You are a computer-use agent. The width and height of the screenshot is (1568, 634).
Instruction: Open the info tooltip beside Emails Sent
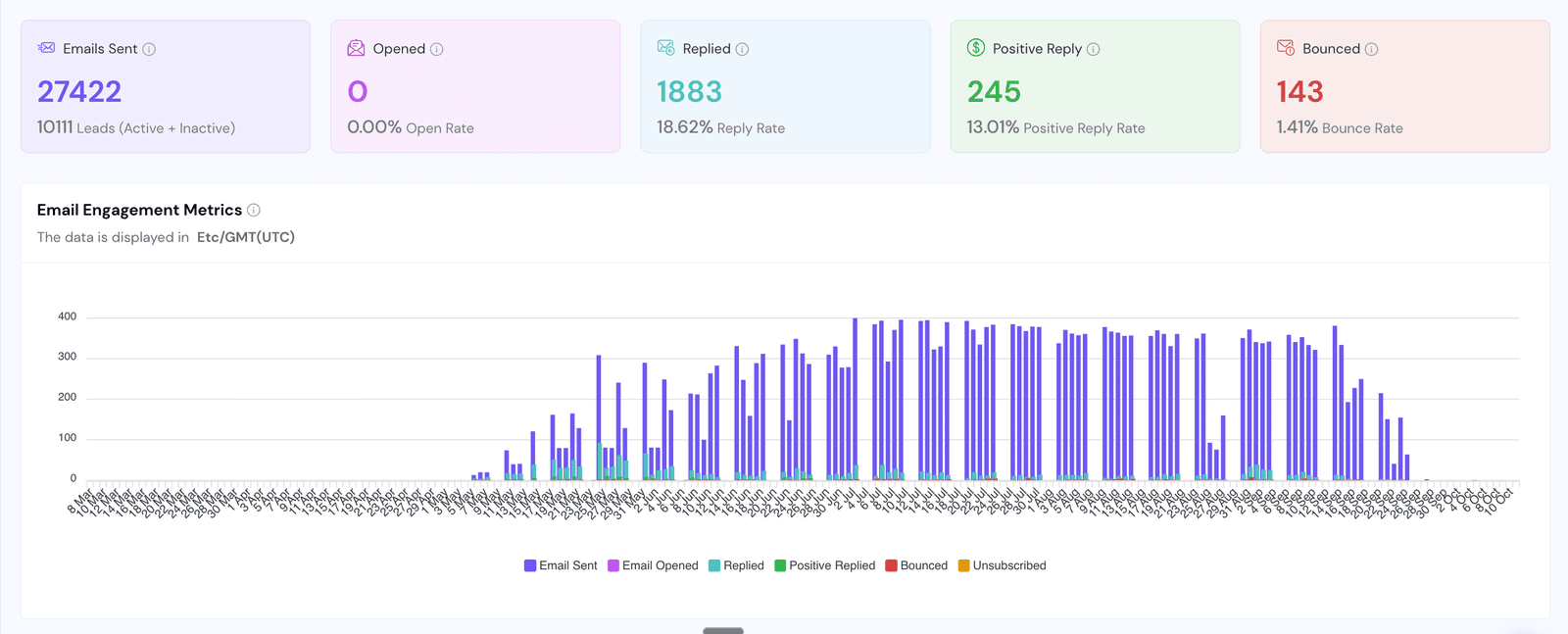pos(149,49)
